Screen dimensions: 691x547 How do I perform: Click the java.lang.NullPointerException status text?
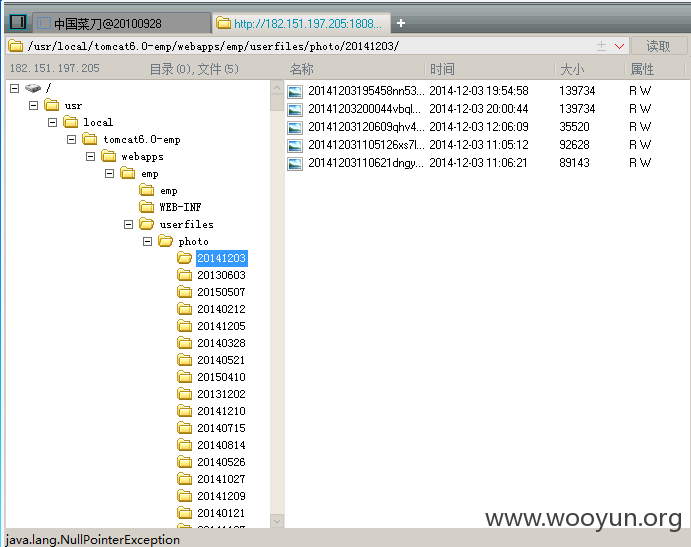click(93, 540)
